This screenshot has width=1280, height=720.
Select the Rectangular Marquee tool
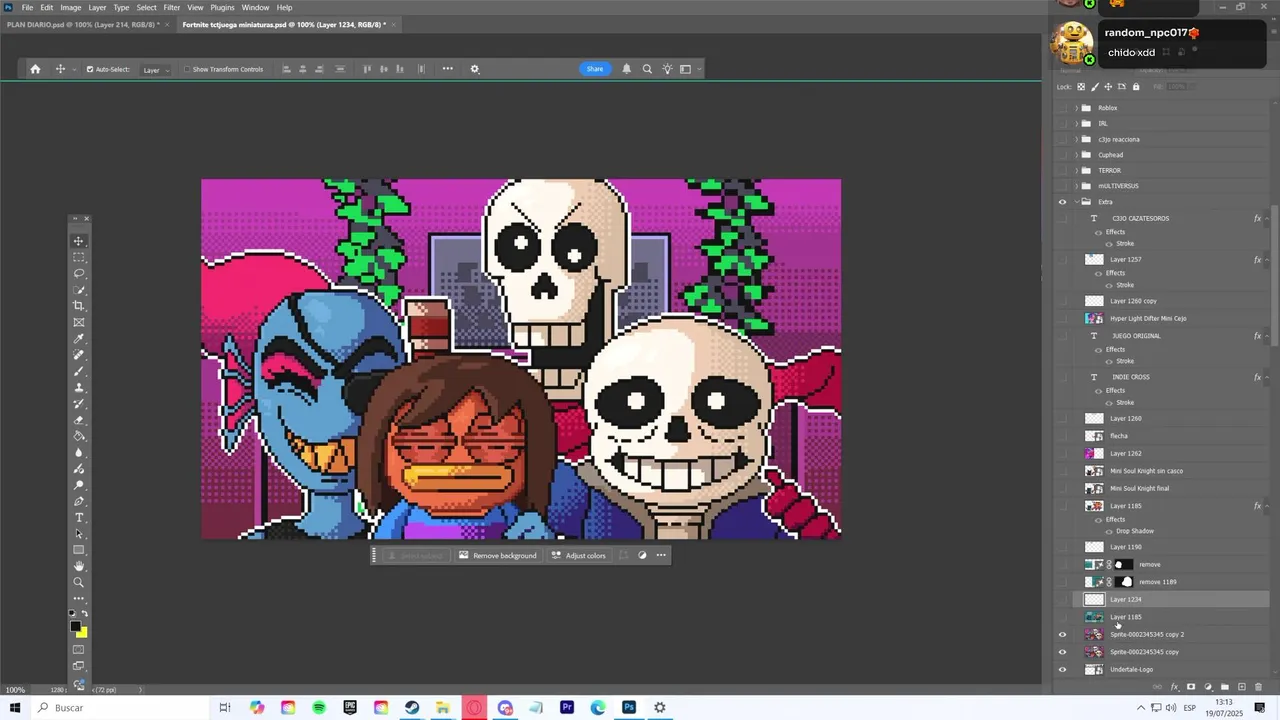pos(79,257)
